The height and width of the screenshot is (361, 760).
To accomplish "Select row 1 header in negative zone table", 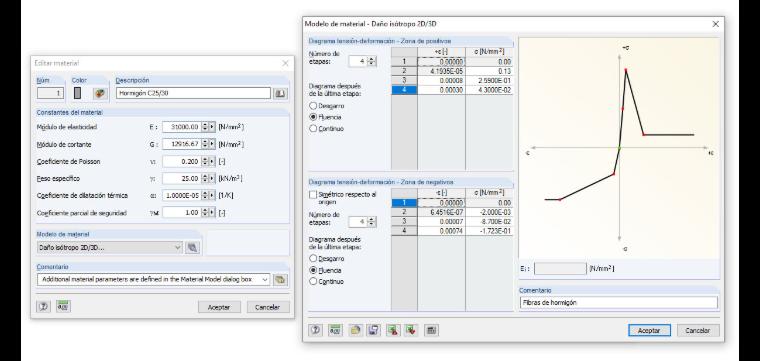I will pos(404,203).
